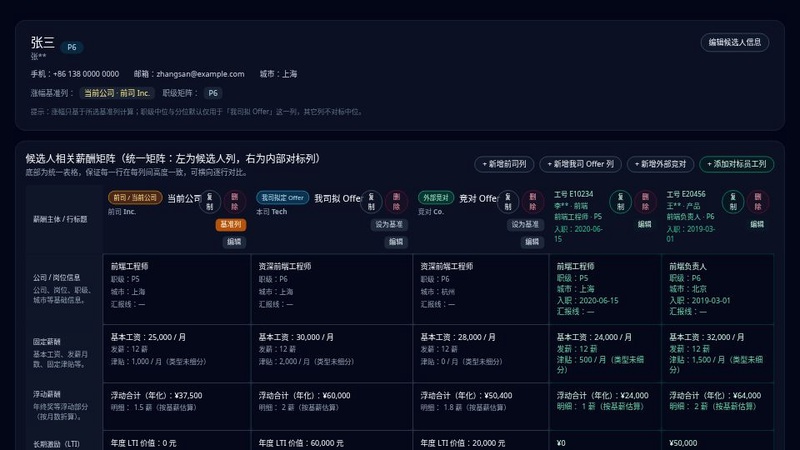
Task: Click candidate name 张三
Action: 42,43
